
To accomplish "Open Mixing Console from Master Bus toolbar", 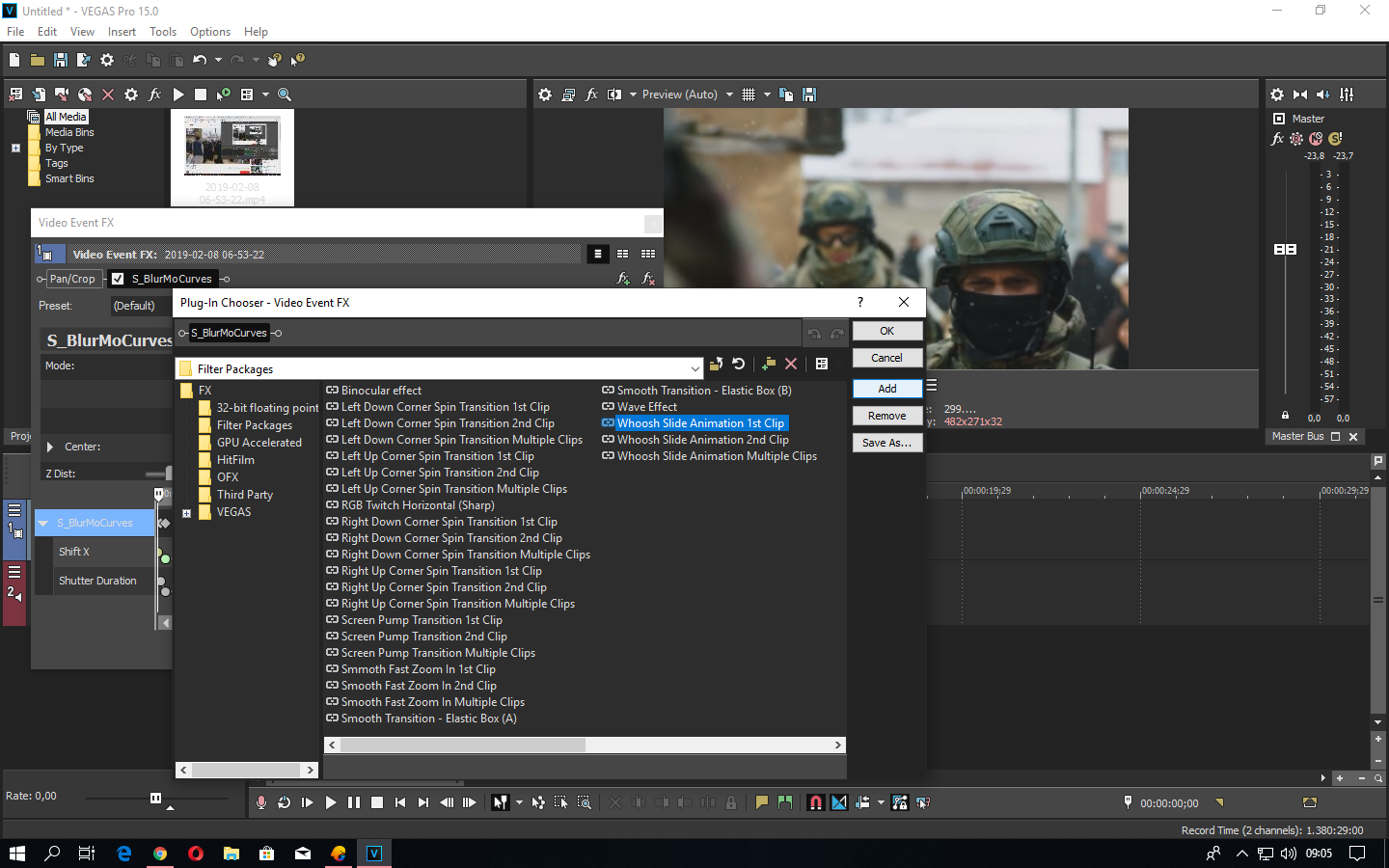I will 1347,95.
